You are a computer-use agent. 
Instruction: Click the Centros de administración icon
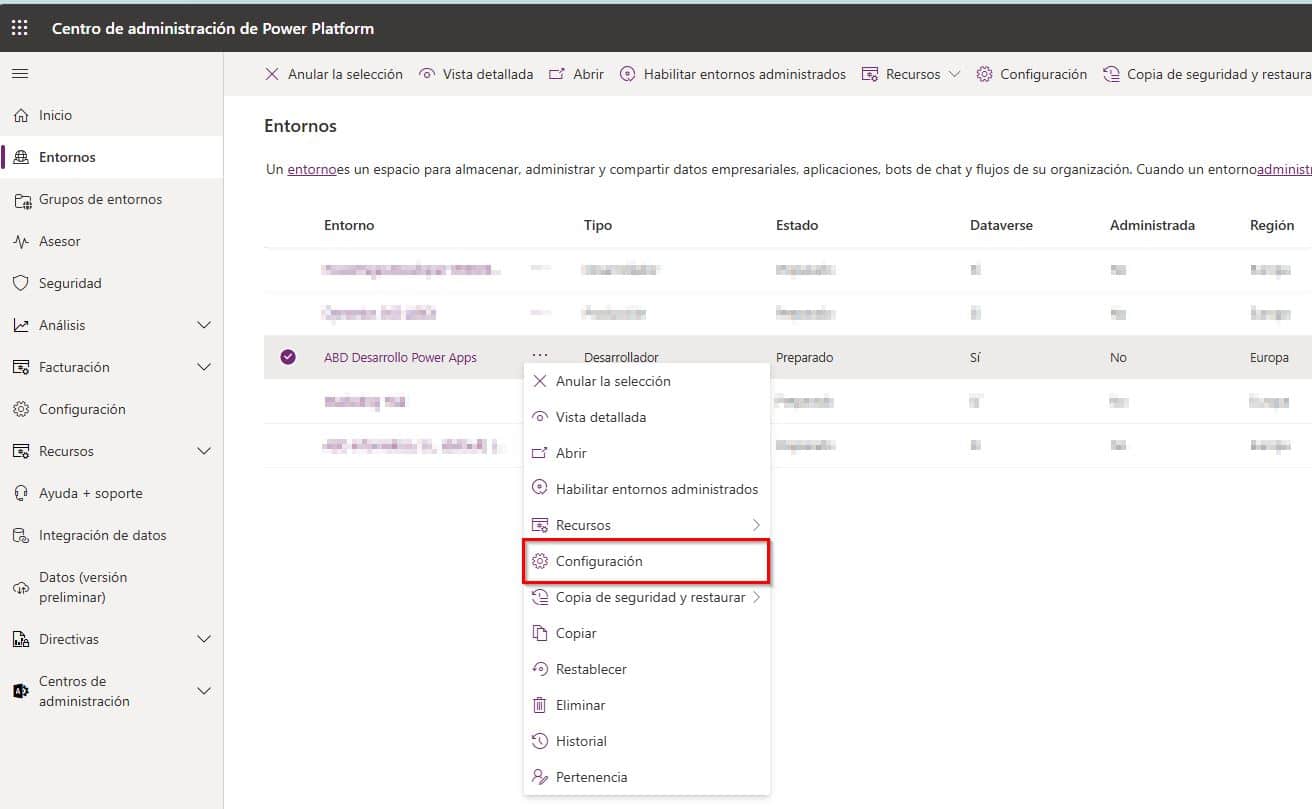pyautogui.click(x=21, y=691)
